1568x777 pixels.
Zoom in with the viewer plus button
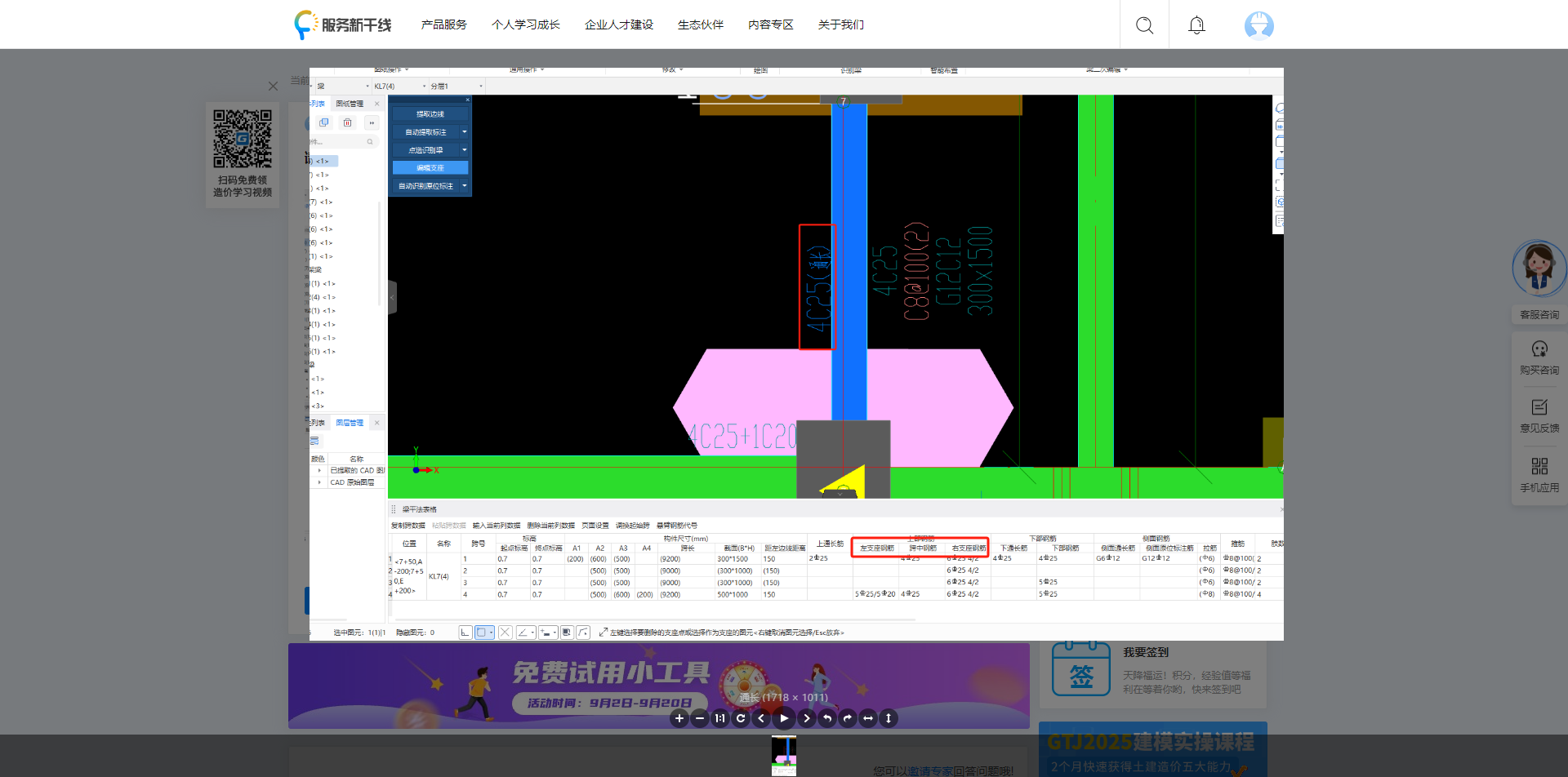click(679, 718)
